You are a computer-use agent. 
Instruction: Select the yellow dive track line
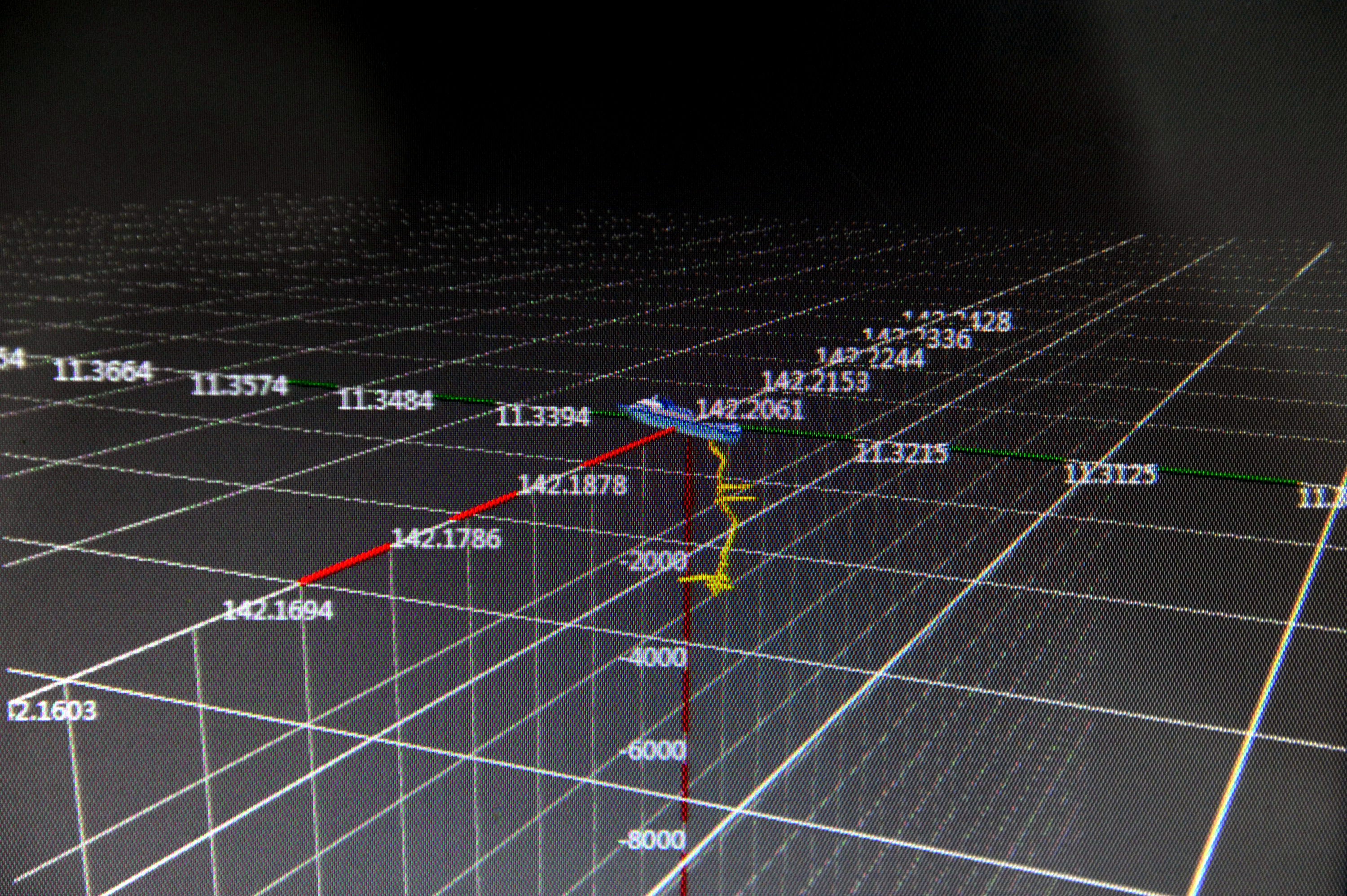(x=718, y=519)
